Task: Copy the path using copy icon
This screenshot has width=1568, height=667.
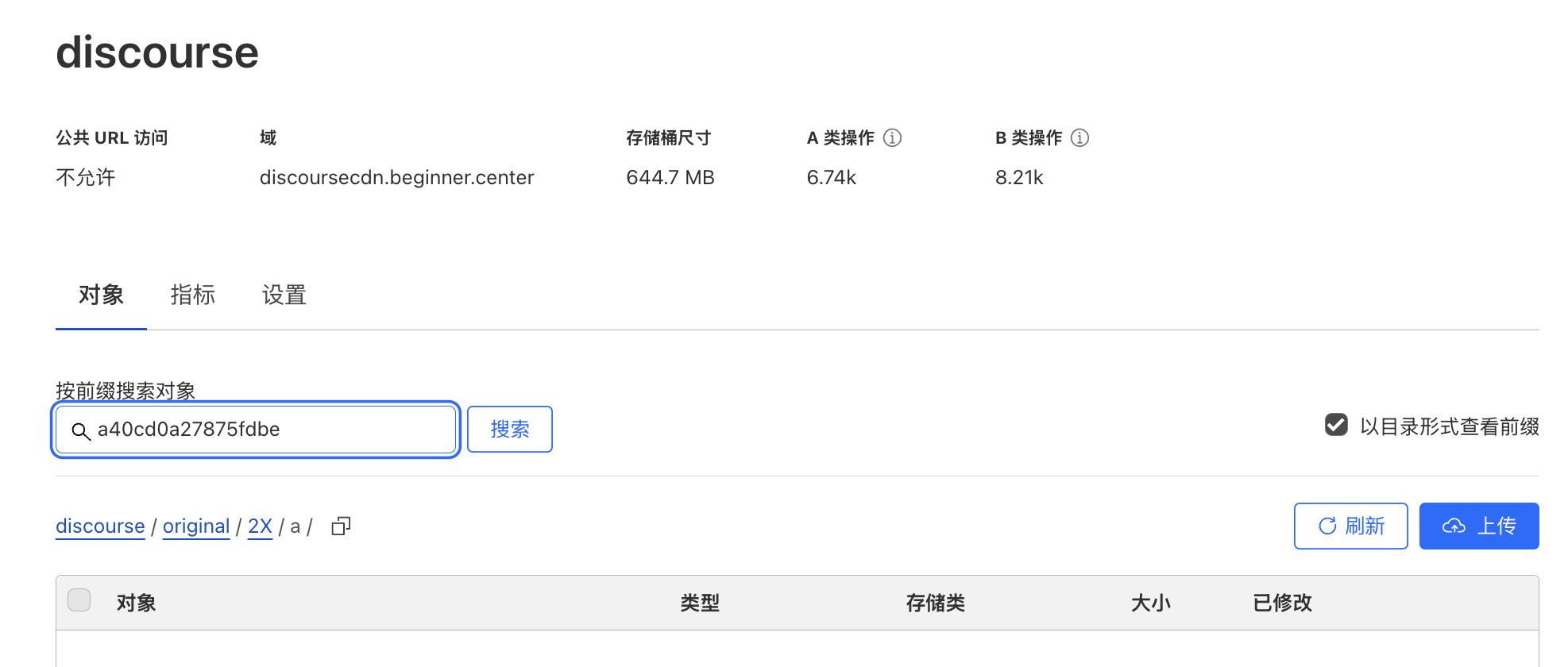Action: point(341,526)
